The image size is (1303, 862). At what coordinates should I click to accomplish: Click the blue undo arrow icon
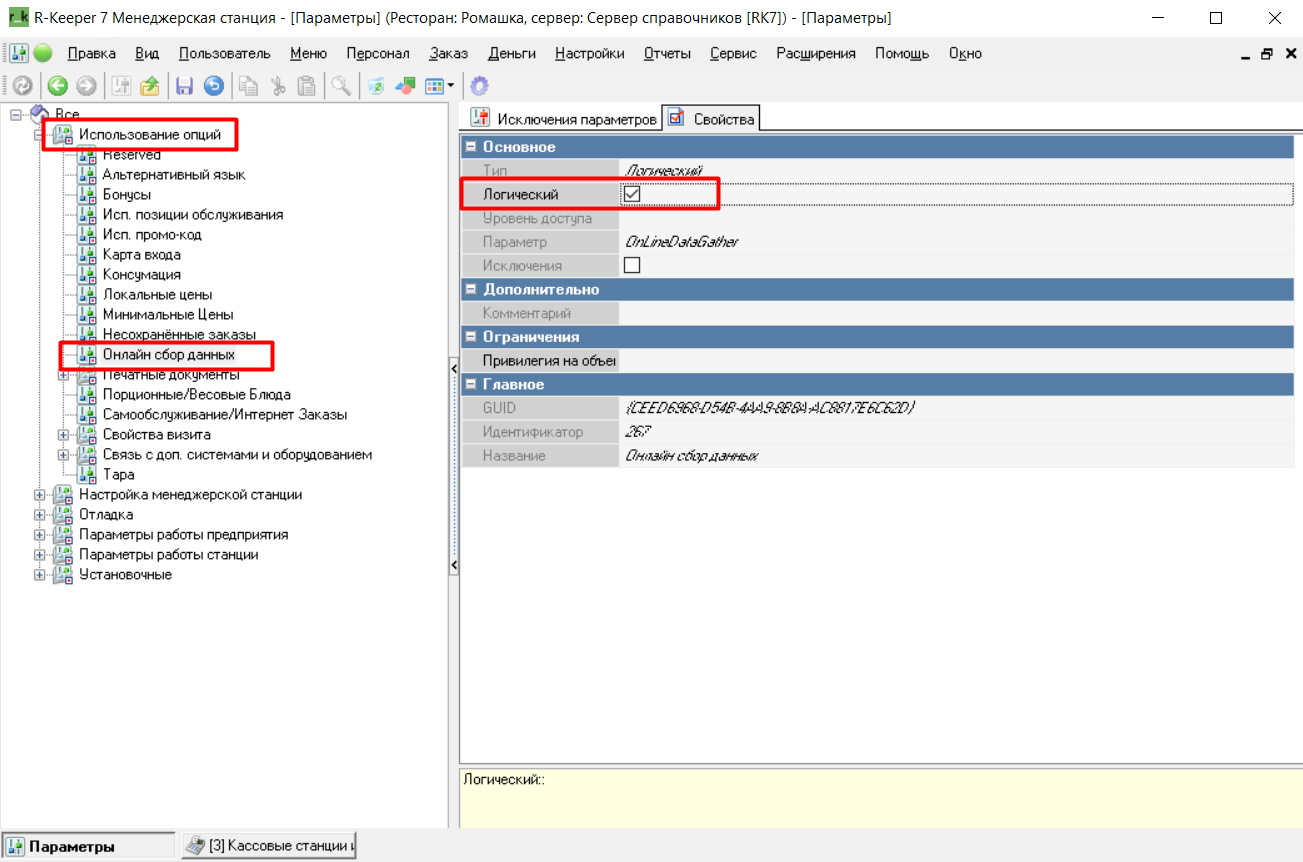[x=213, y=86]
